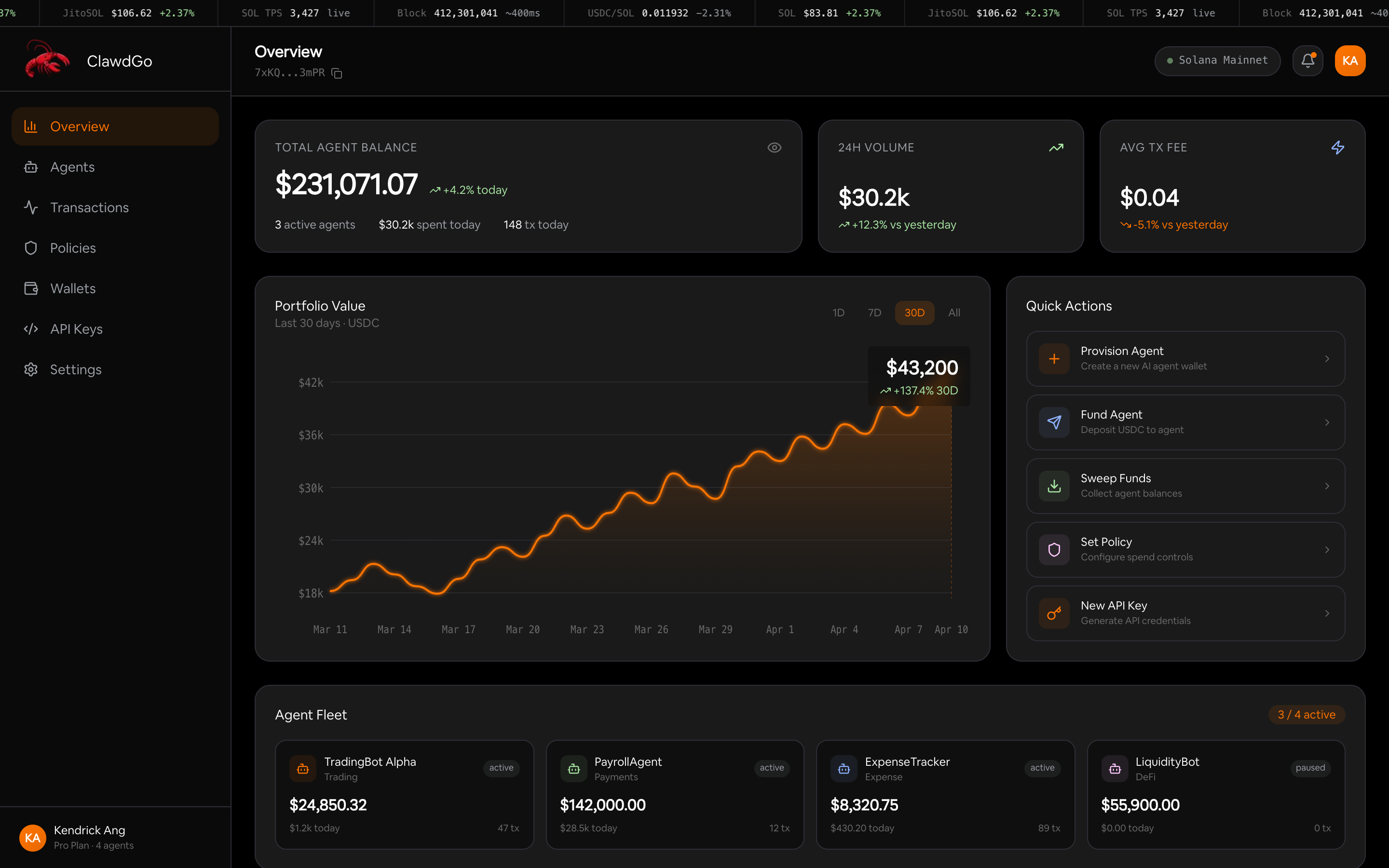Toggle balance visibility eye icon
1389x868 pixels.
point(774,148)
